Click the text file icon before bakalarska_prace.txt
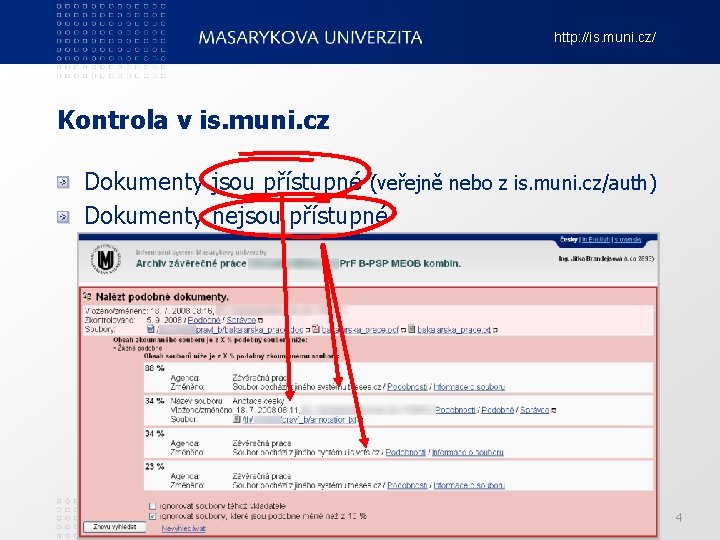Viewport: 720px width, 540px height. point(412,329)
